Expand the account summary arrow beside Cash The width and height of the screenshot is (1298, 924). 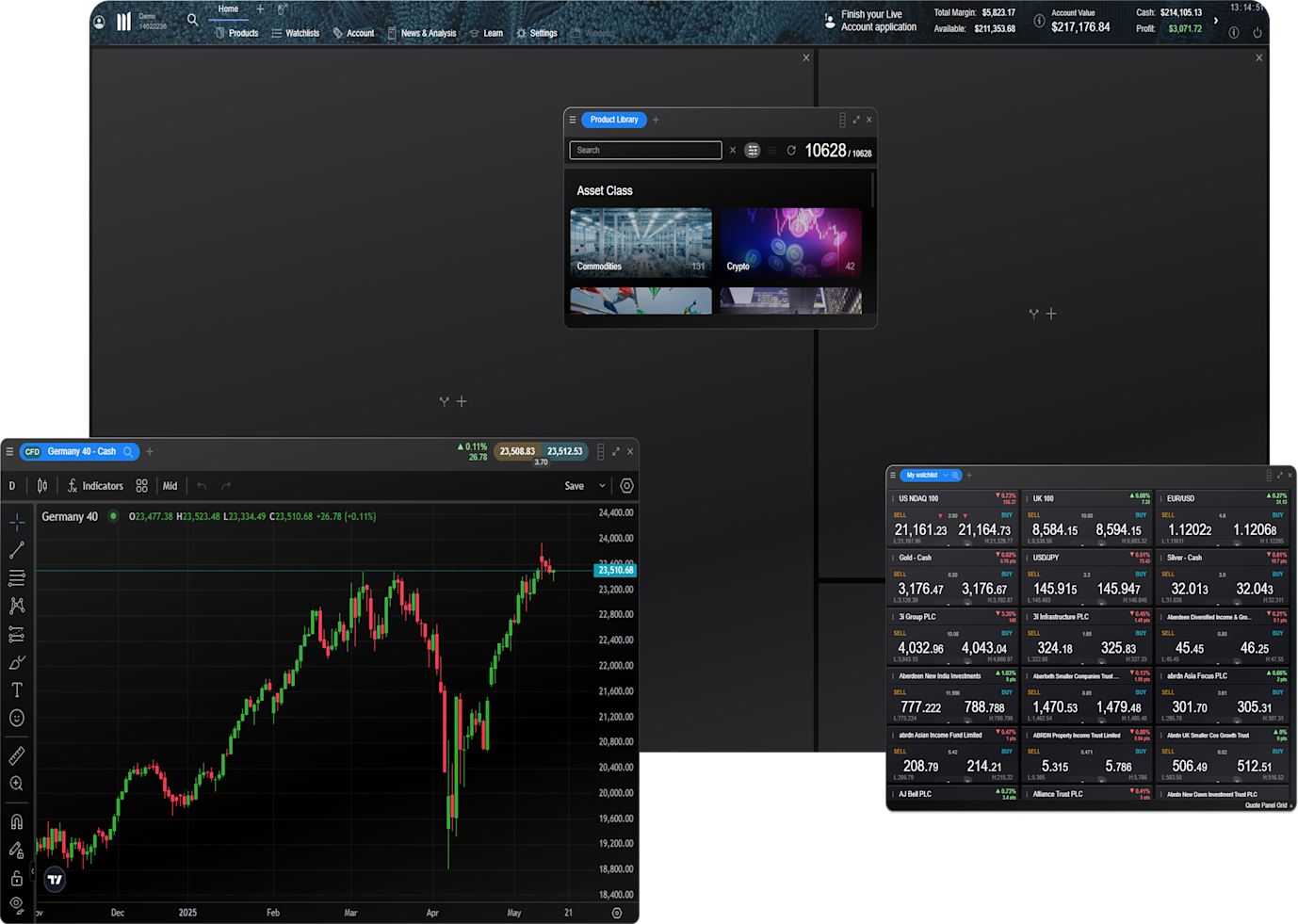point(1216,20)
